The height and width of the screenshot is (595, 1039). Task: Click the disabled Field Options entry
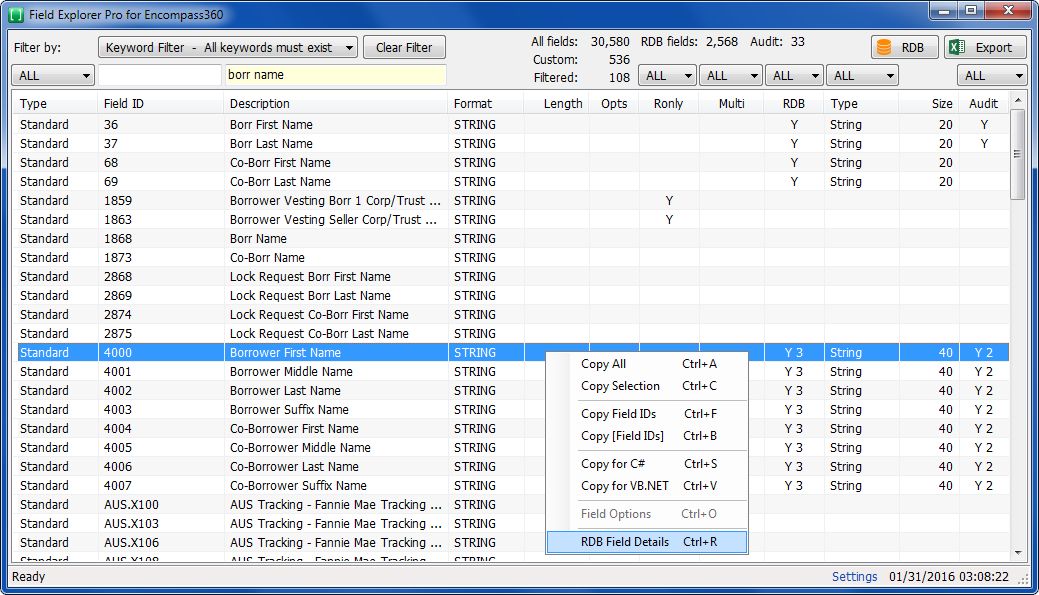coord(647,514)
